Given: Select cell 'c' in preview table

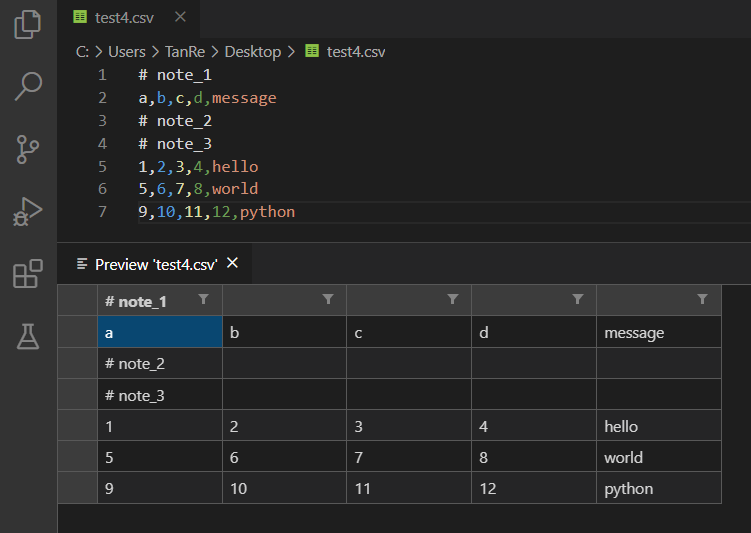Looking at the screenshot, I should click(409, 332).
